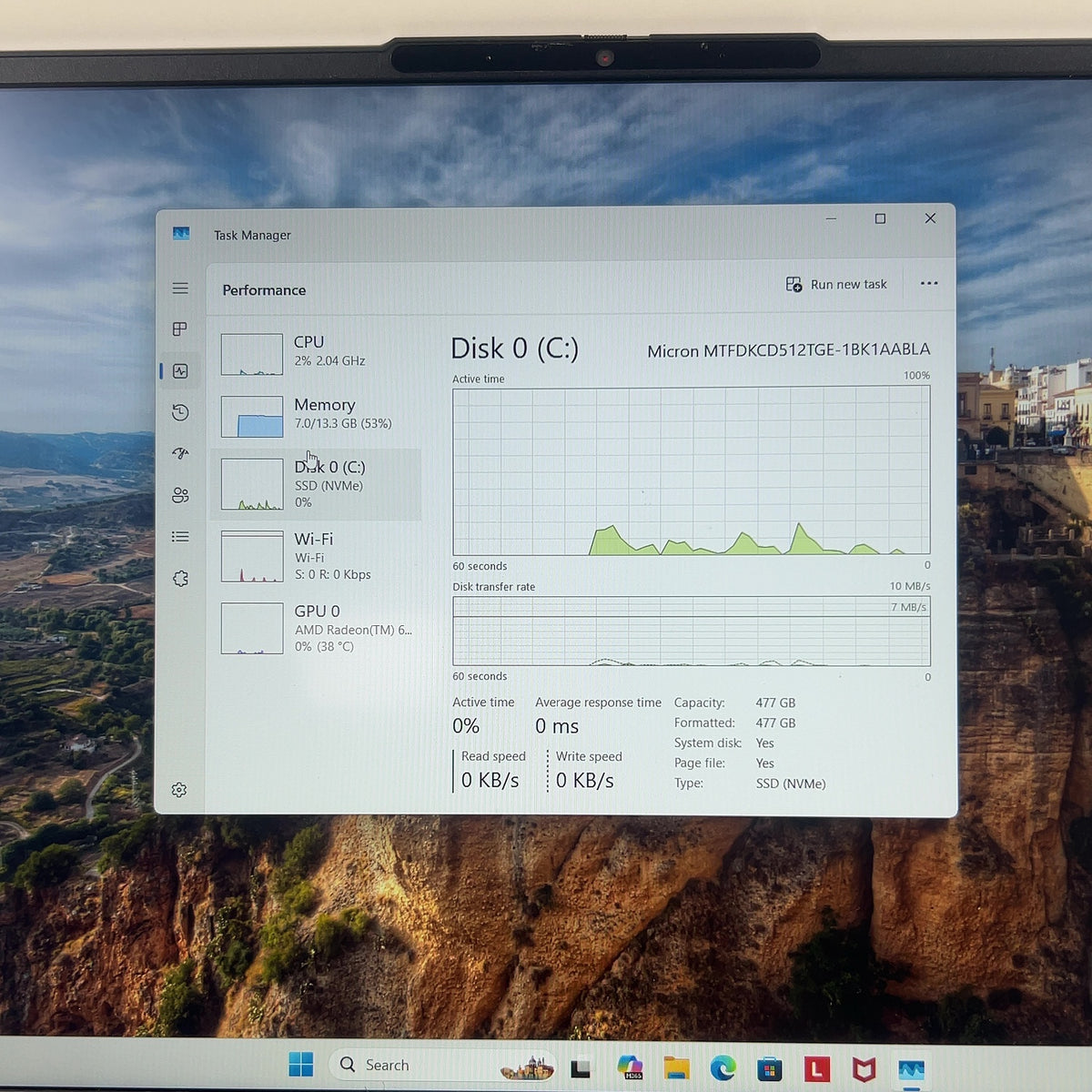Viewport: 1092px width, 1092px height.
Task: Launch Microsoft 365 Copilot from taskbar
Action: point(630,1067)
